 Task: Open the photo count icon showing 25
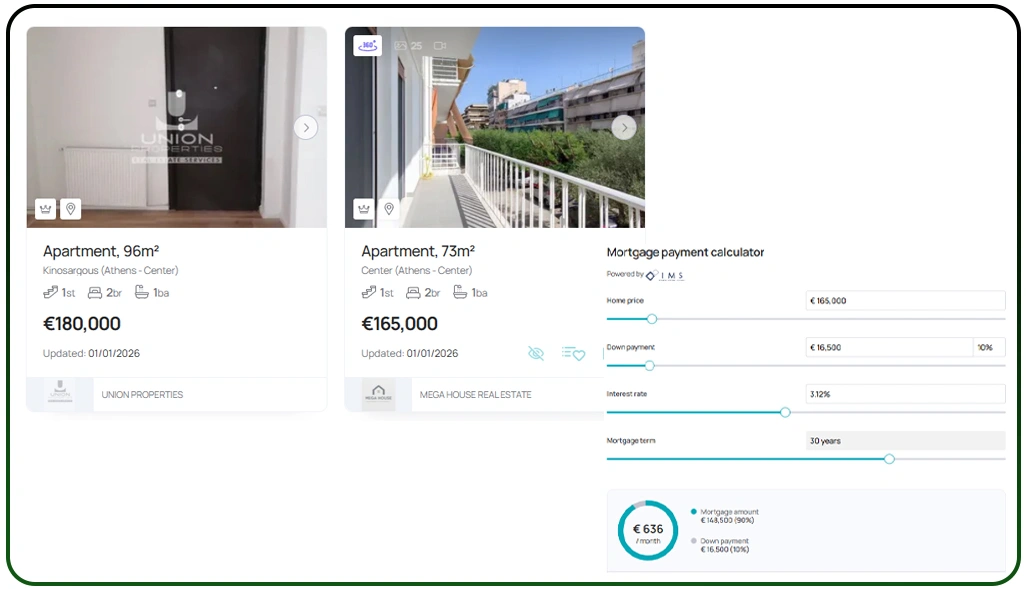tap(408, 46)
